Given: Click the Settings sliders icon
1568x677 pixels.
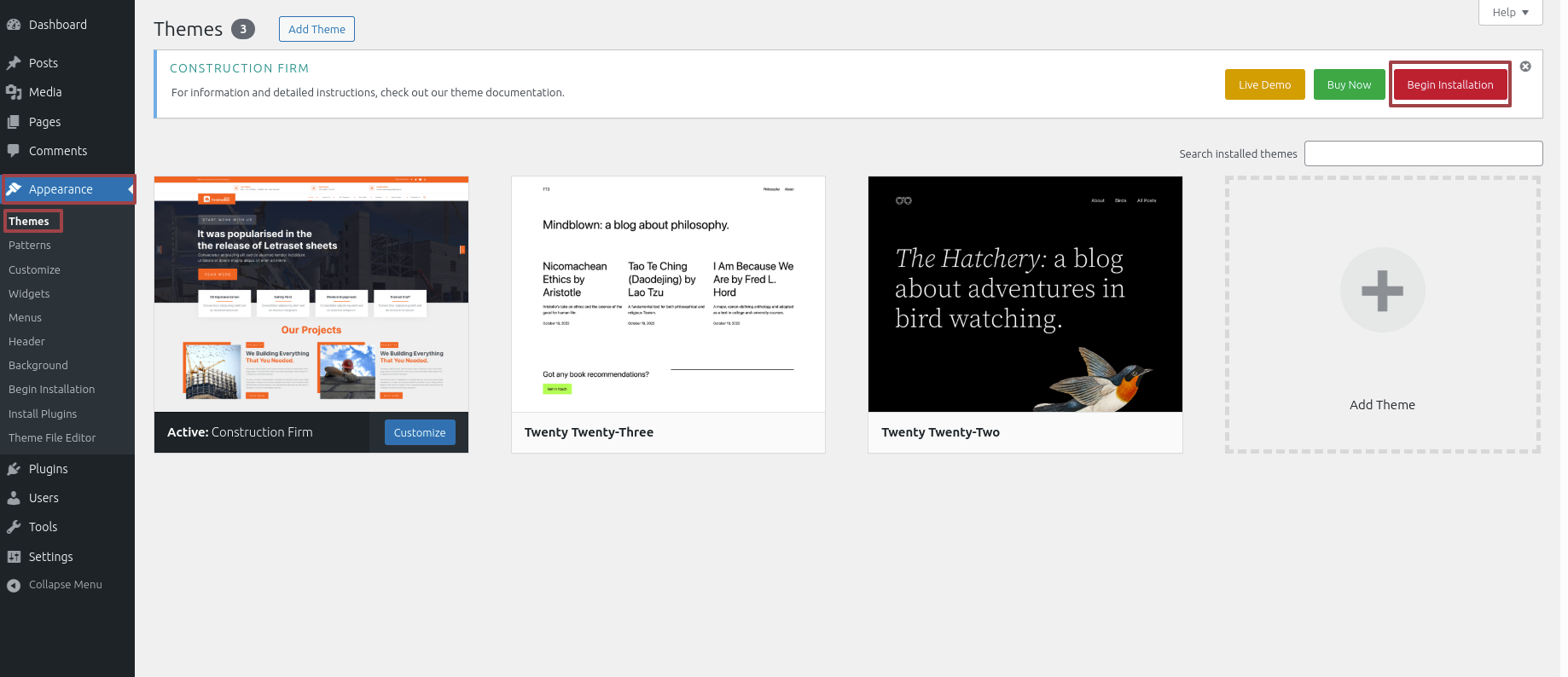Looking at the screenshot, I should [x=14, y=557].
